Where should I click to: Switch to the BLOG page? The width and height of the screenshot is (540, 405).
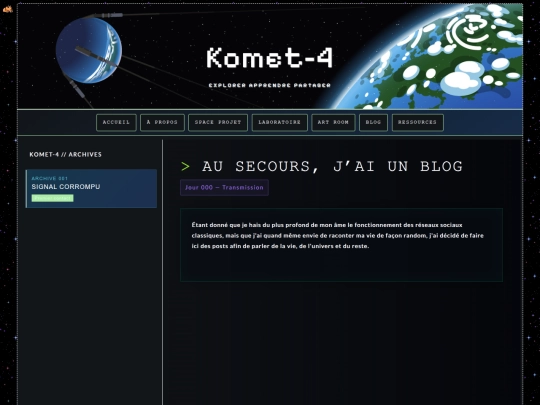(373, 123)
